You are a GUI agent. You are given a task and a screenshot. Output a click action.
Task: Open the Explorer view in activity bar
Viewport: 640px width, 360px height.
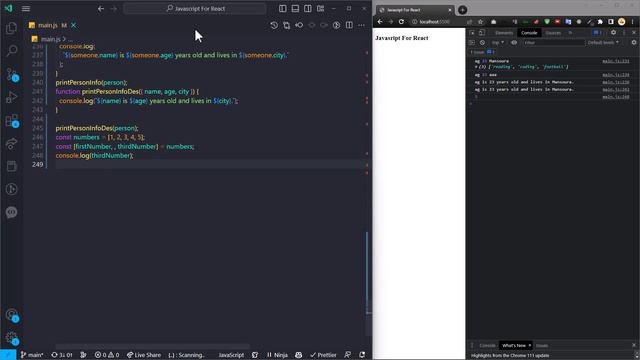pos(11,28)
